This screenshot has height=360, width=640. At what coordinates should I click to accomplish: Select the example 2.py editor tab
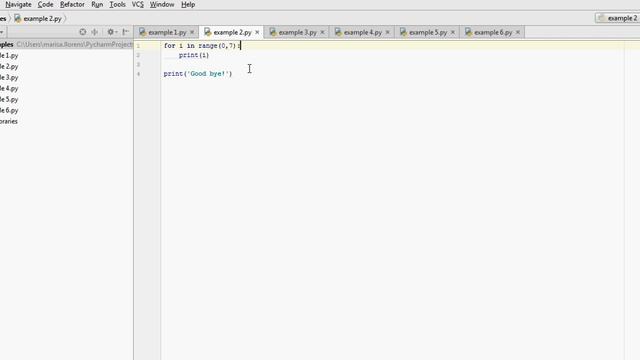click(232, 32)
